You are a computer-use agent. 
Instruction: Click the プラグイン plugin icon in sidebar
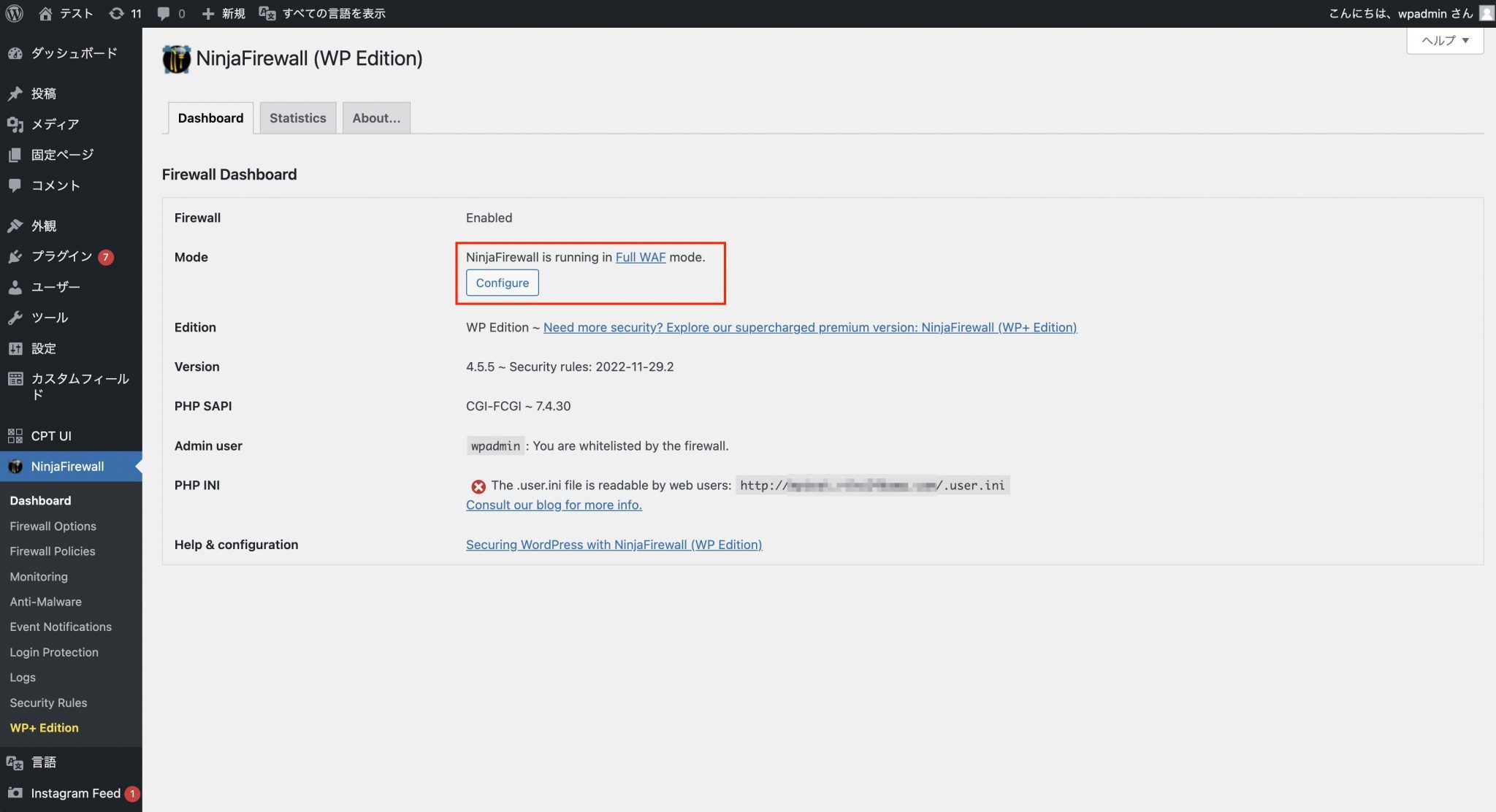coord(15,256)
